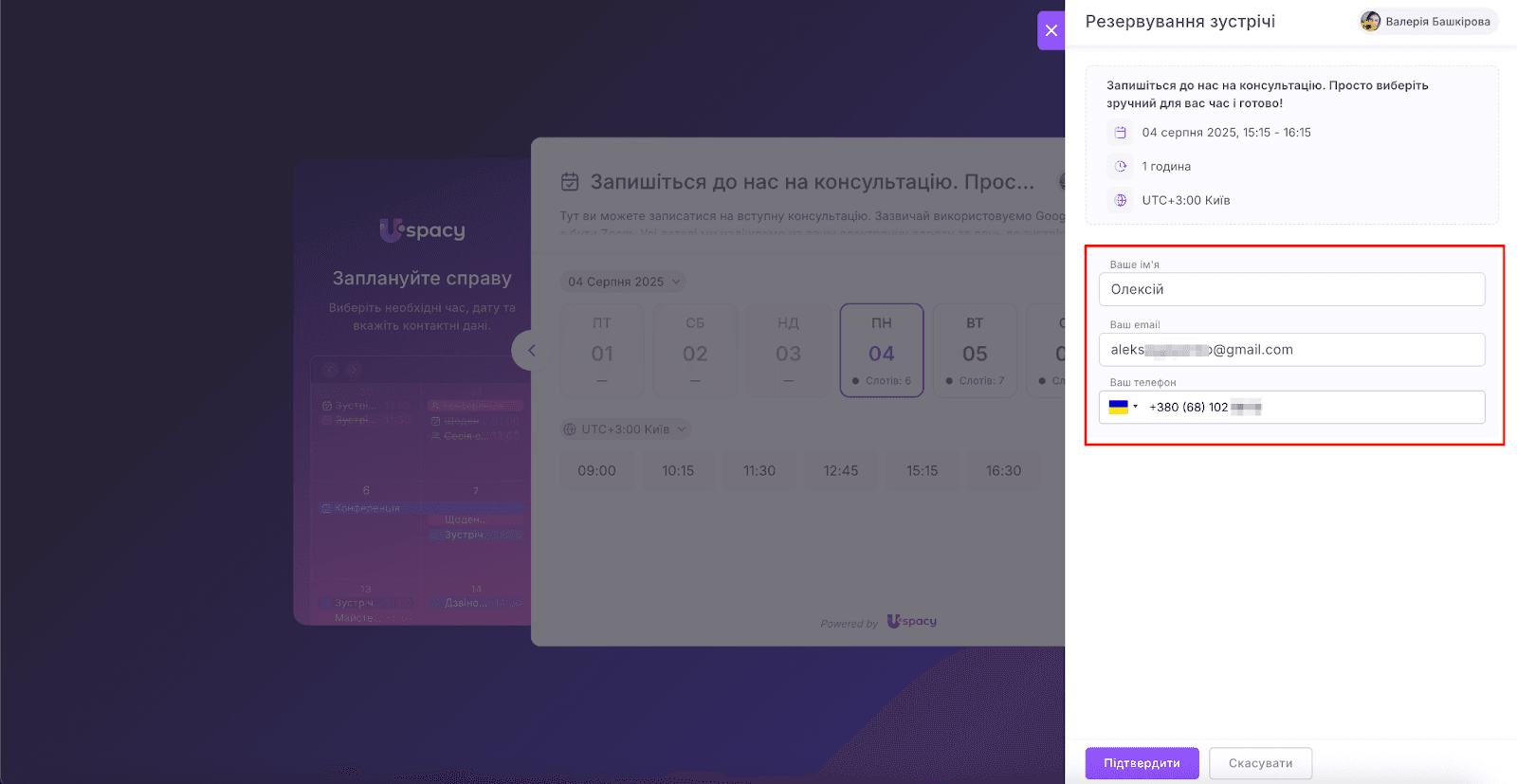Click the 04 серпня 2025, 15:15 - 16:15 text
Viewport: 1517px width, 784px height.
[1226, 133]
